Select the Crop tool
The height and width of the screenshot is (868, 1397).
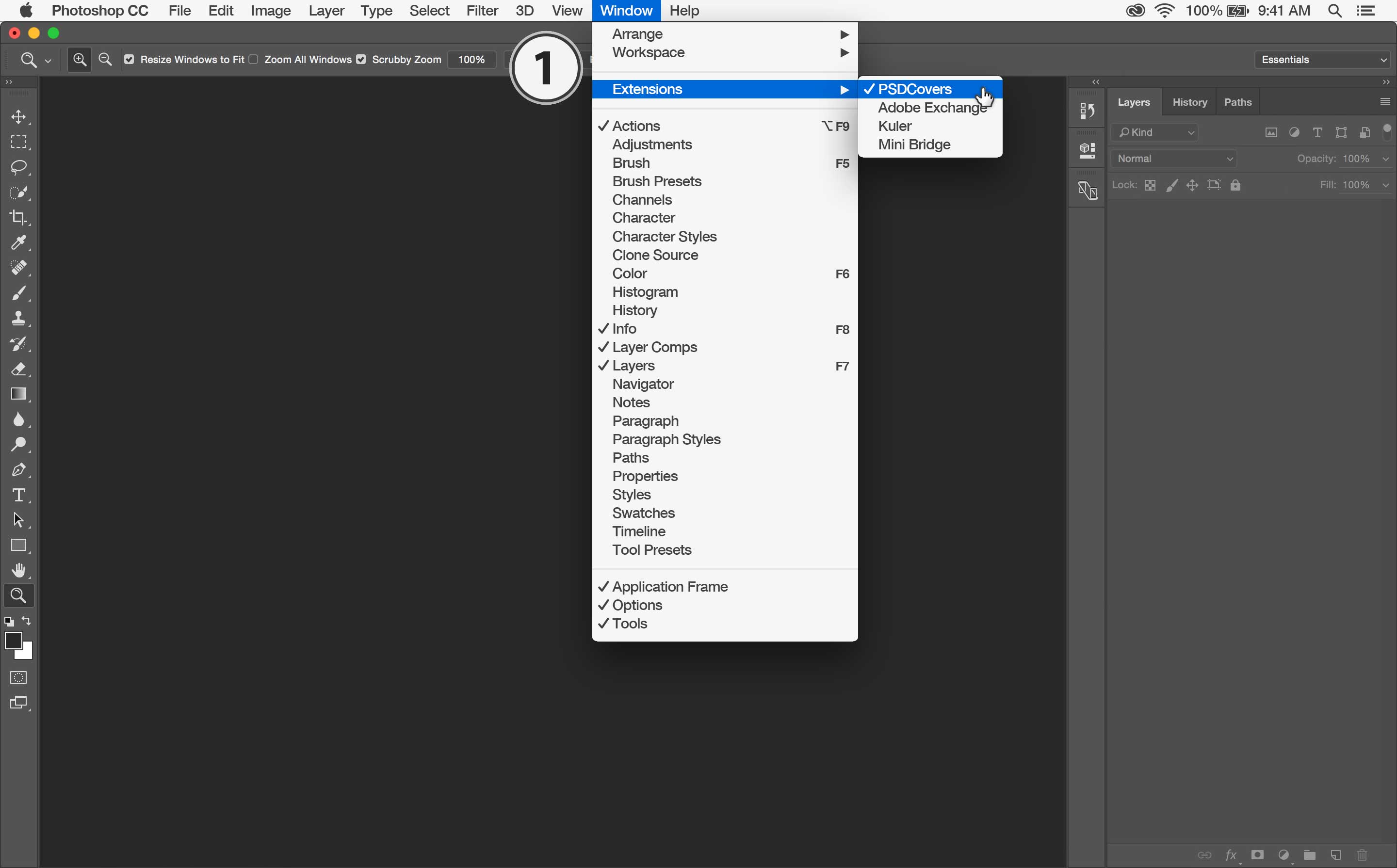[x=18, y=218]
